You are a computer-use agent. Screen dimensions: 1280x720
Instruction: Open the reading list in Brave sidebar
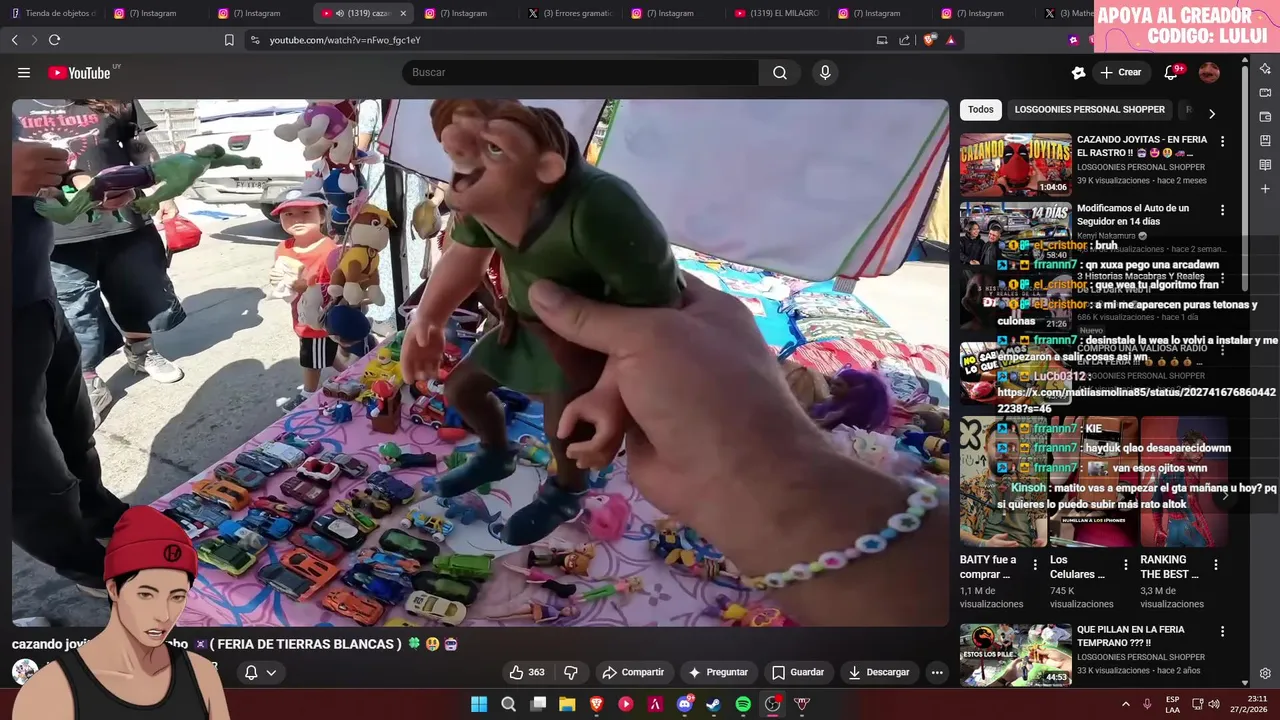tap(1265, 165)
